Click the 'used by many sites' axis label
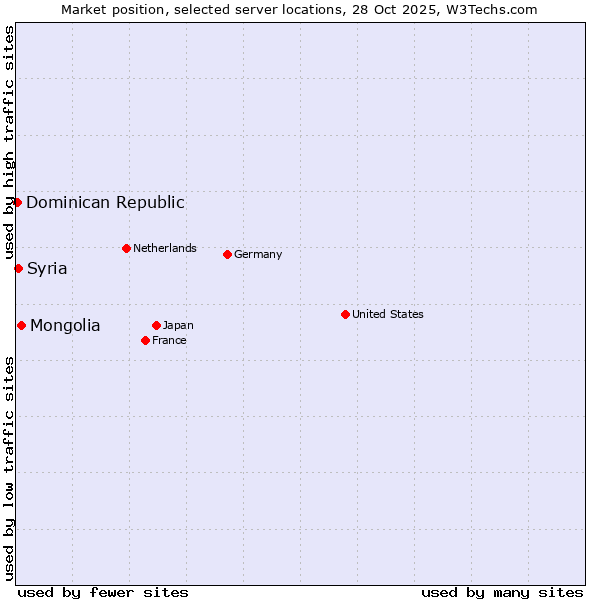The width and height of the screenshot is (600, 600). pos(502,592)
